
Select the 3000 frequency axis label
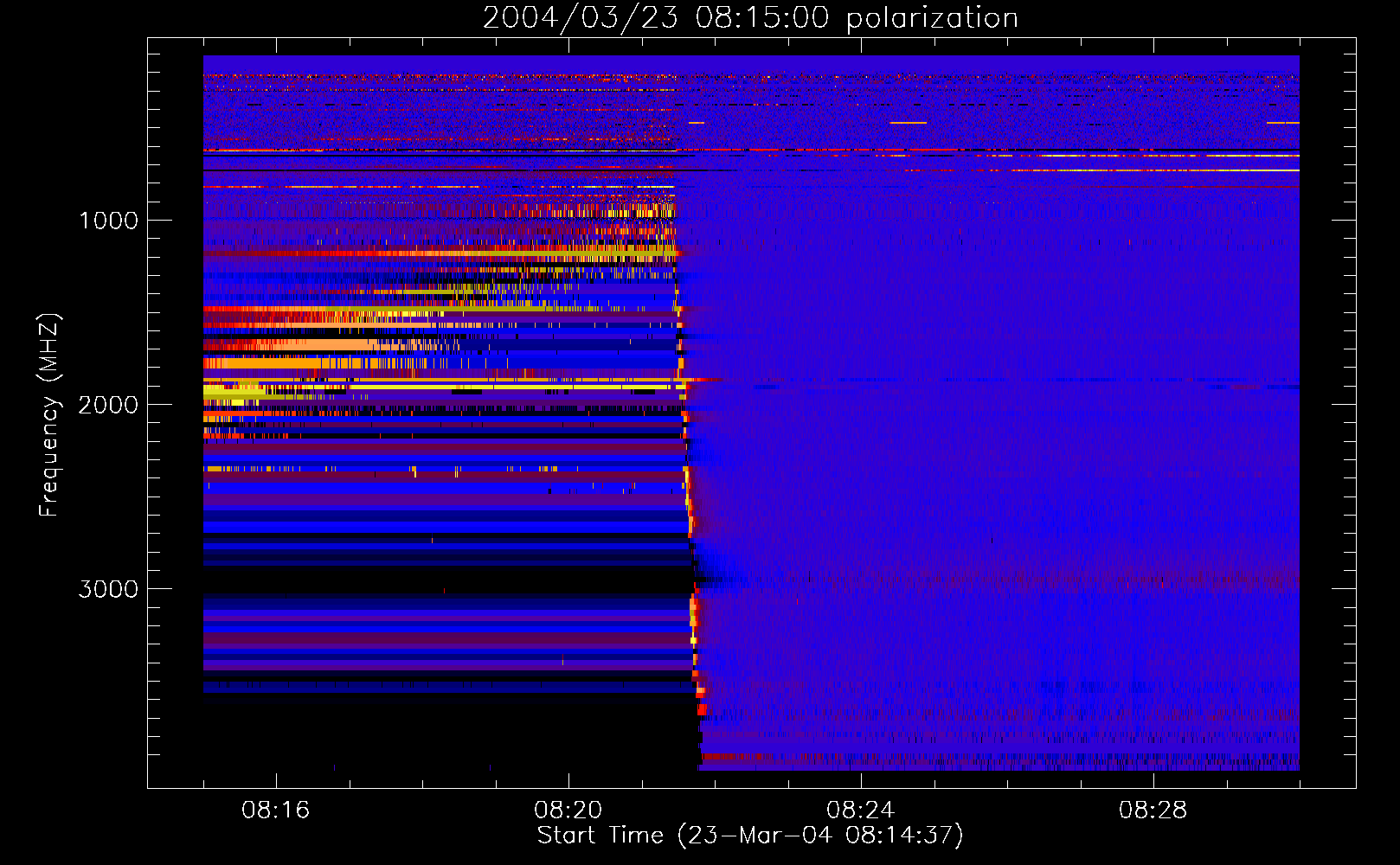point(108,589)
